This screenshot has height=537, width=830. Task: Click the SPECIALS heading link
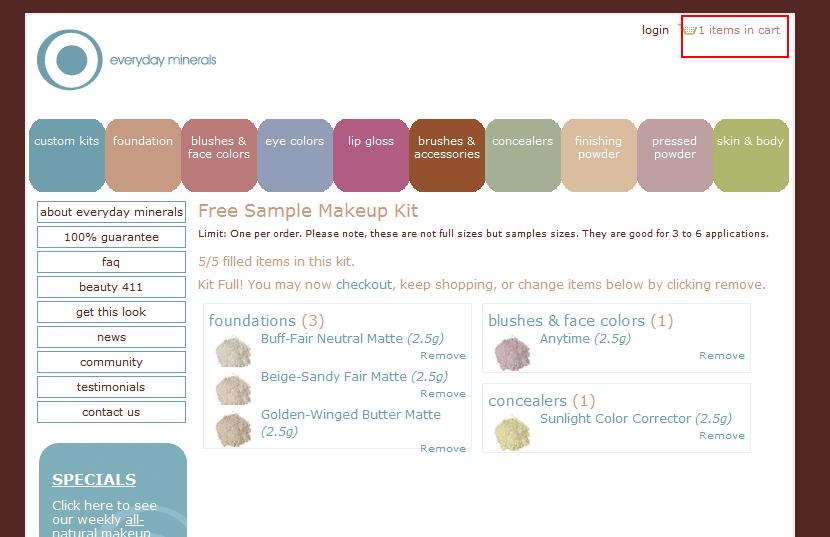pos(94,479)
